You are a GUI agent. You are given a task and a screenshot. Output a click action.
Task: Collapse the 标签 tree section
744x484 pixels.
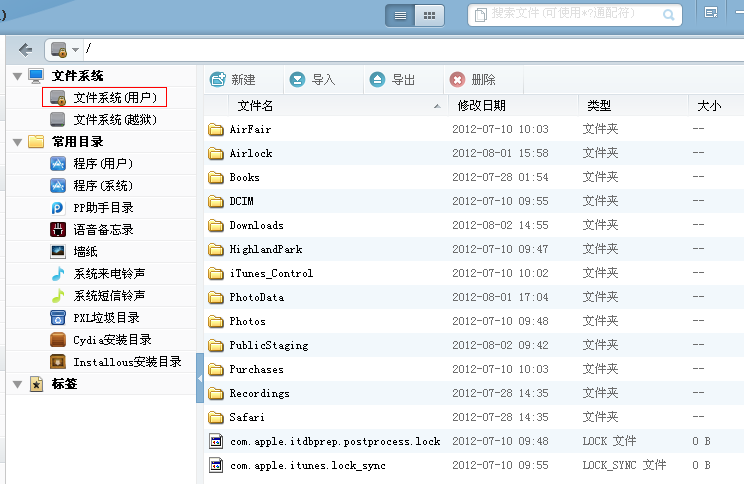pos(16,384)
